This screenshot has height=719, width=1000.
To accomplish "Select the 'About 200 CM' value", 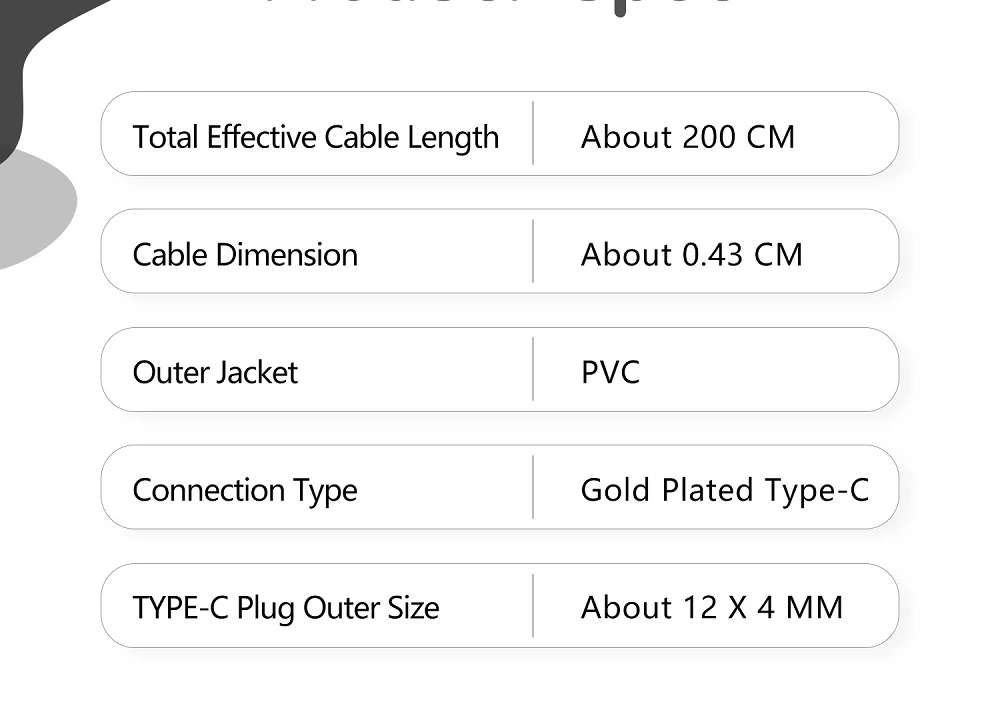I will pyautogui.click(x=688, y=137).
